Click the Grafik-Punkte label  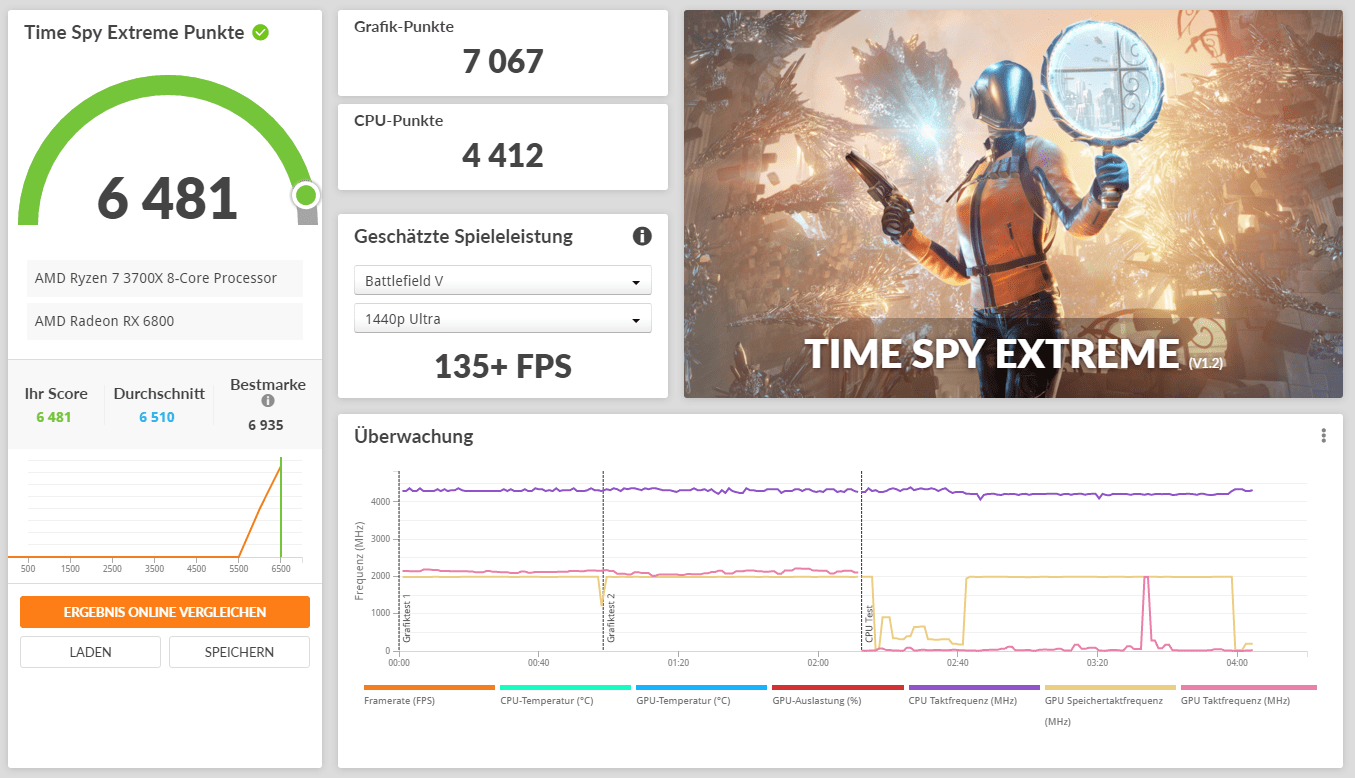point(403,27)
